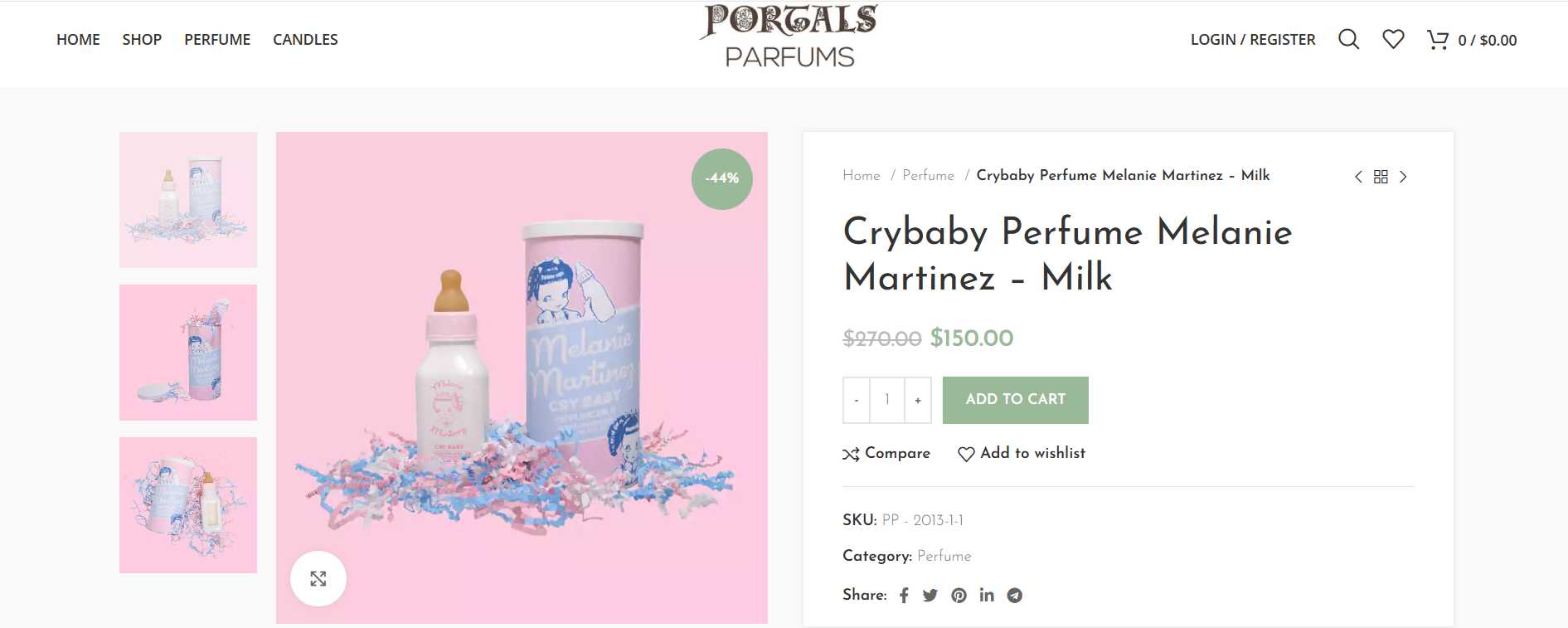Go to previous product arrow

(1358, 177)
